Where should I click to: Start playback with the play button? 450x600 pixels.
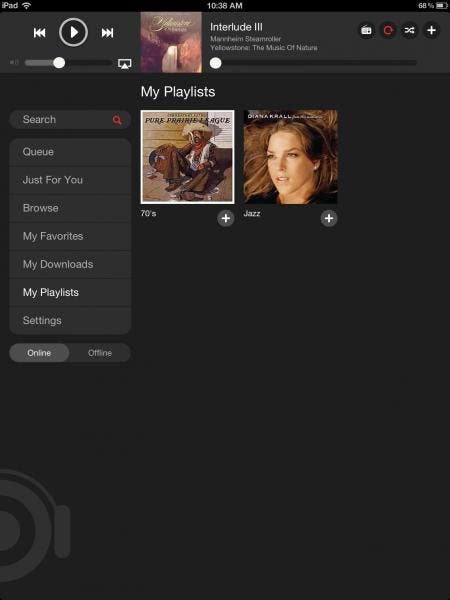[73, 32]
